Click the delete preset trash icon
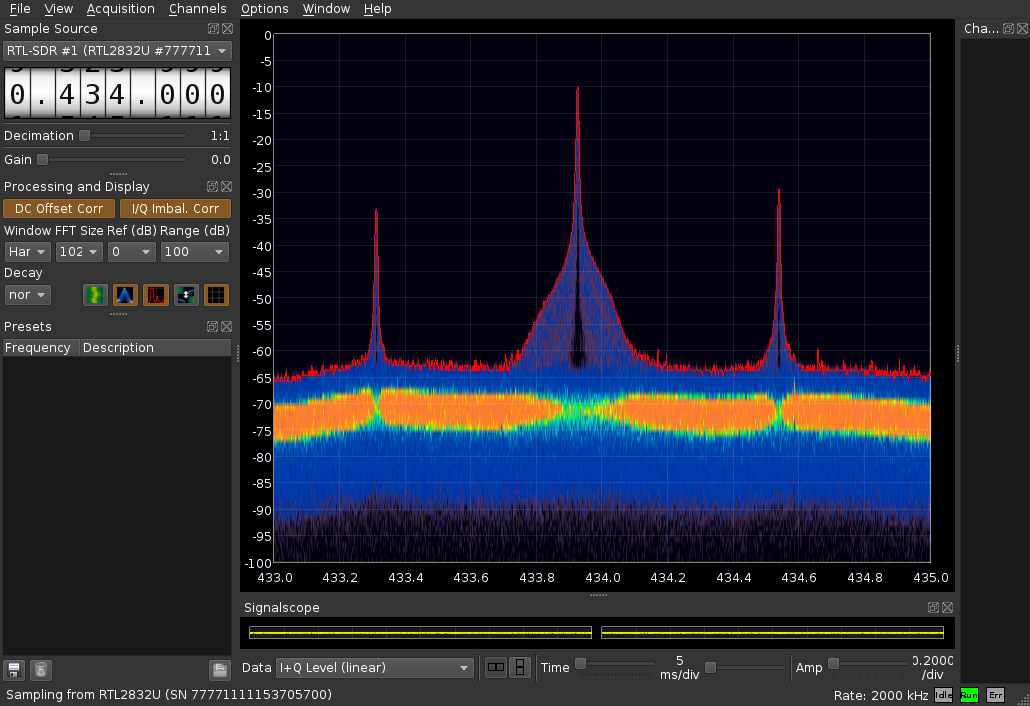Screen dimensions: 1030x706 click(x=40, y=670)
